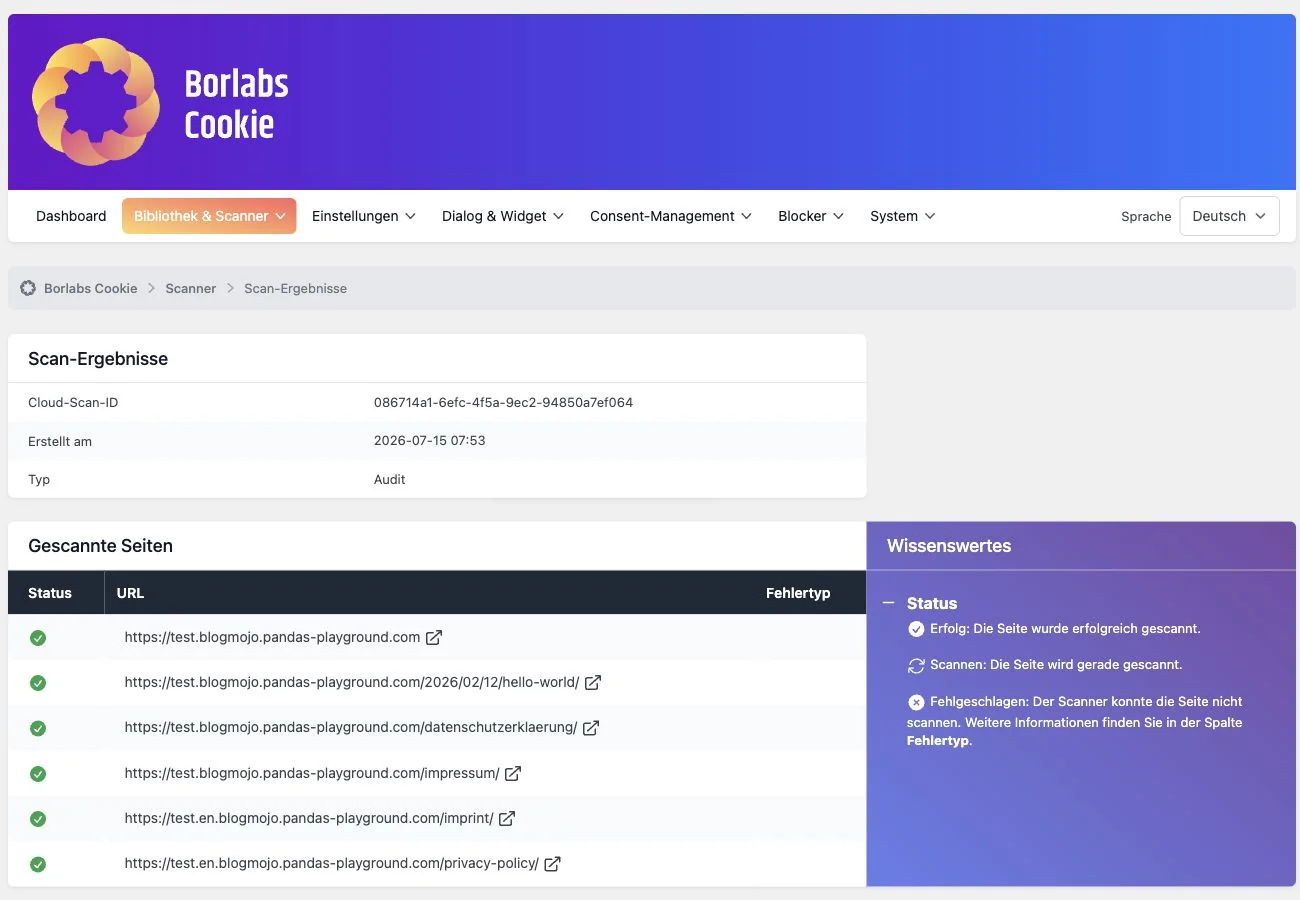The width and height of the screenshot is (1300, 900).
Task: Click green success icon for homepage row
Action: point(38,638)
